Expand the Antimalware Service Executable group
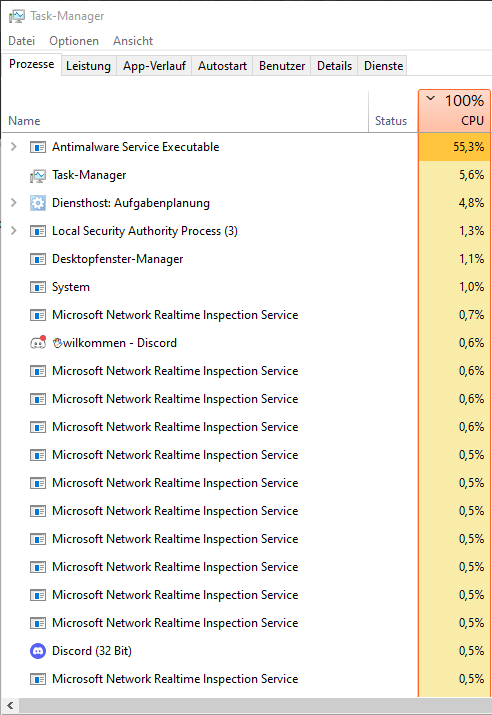The image size is (492, 715). click(x=14, y=147)
